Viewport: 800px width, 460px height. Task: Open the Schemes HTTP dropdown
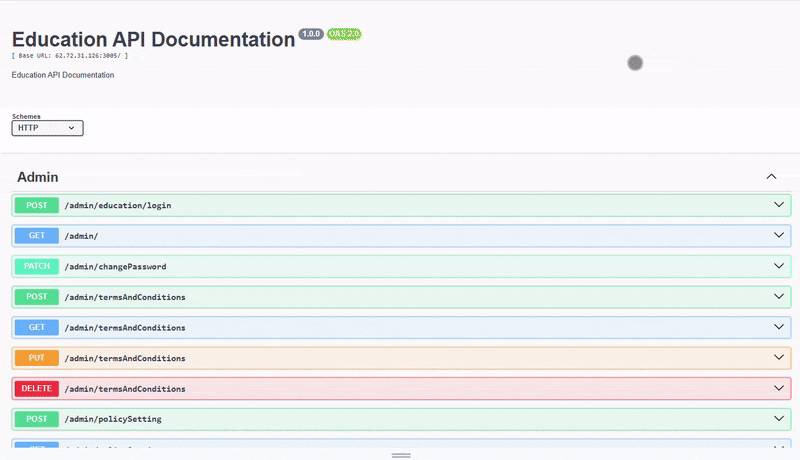(47, 128)
